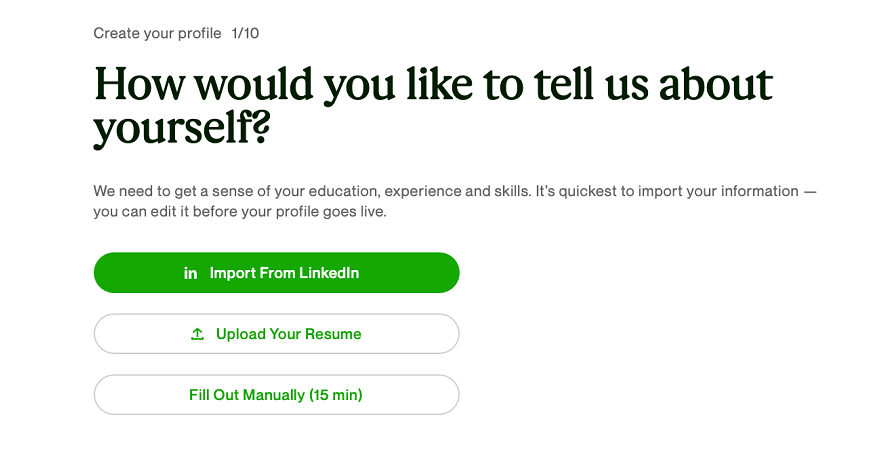
Task: Click the 'Create your profile' label
Action: click(157, 33)
